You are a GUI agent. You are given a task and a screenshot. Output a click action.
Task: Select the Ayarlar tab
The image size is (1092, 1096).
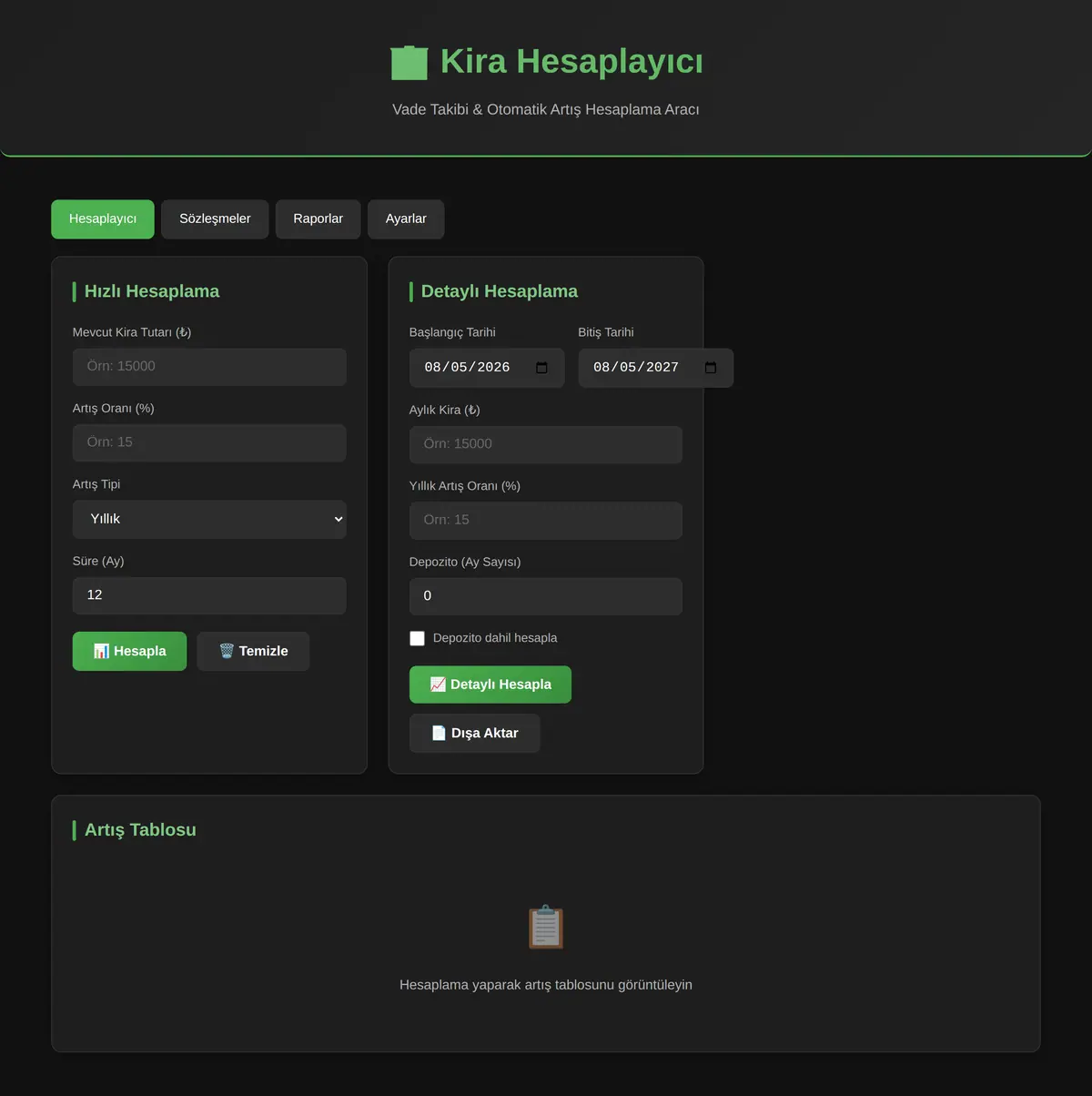[406, 219]
